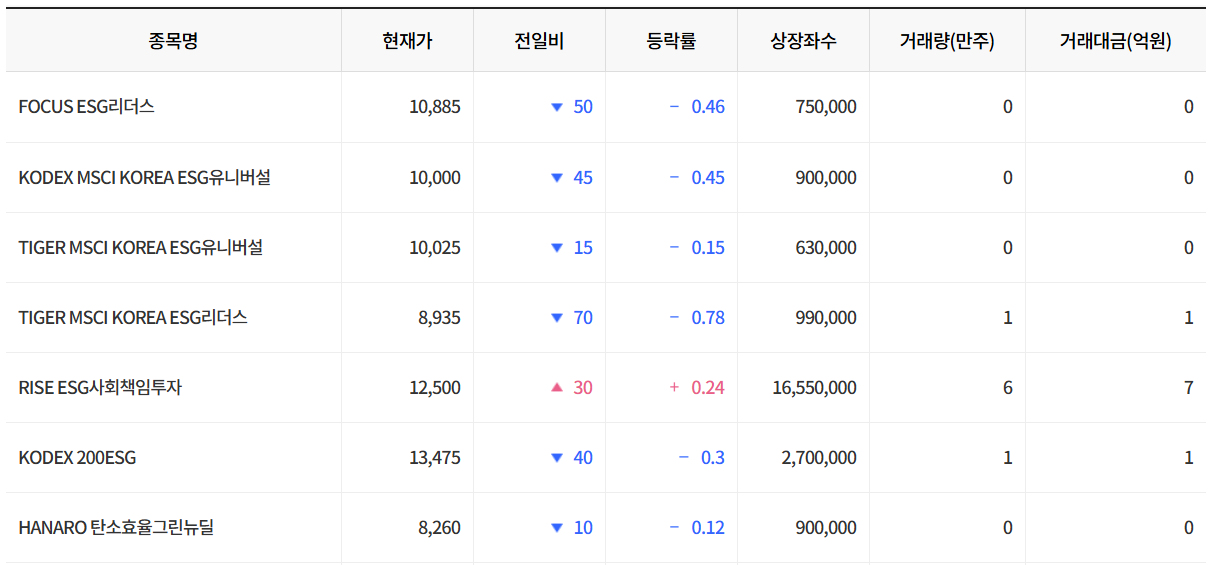Open the HANARO 탄소효율그린뉴딜 link

[x=116, y=527]
